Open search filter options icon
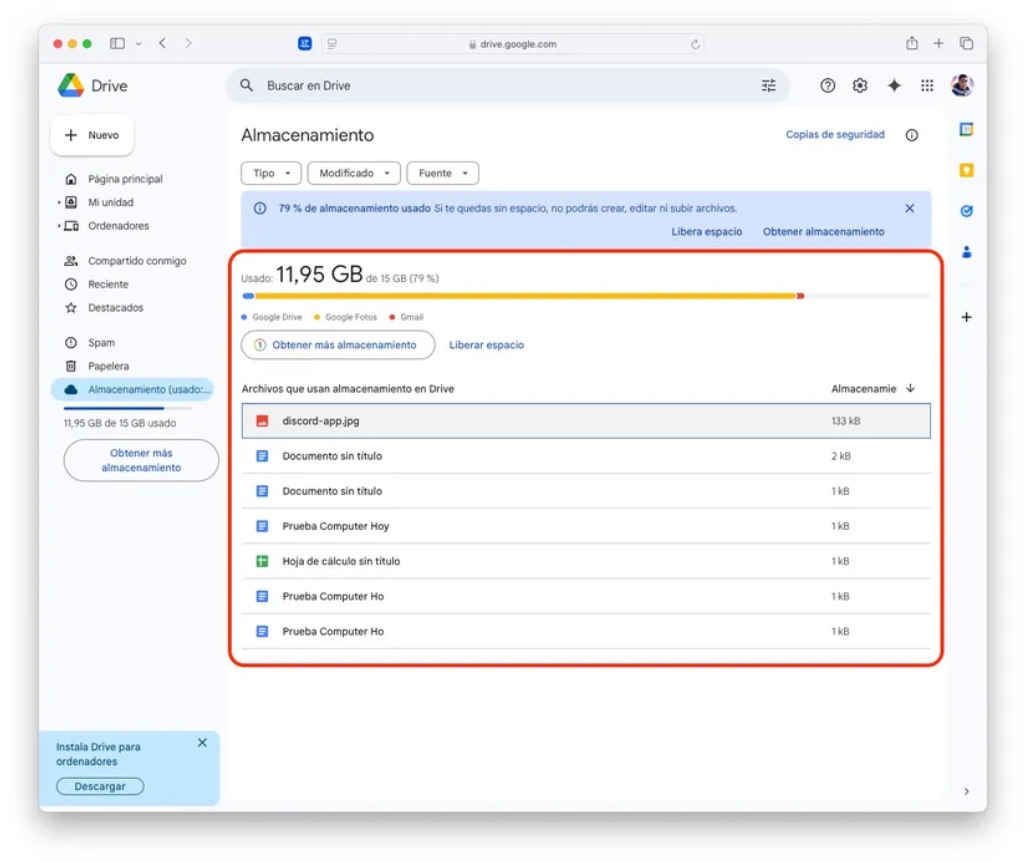Screen dimensions: 1024x862 click(768, 86)
